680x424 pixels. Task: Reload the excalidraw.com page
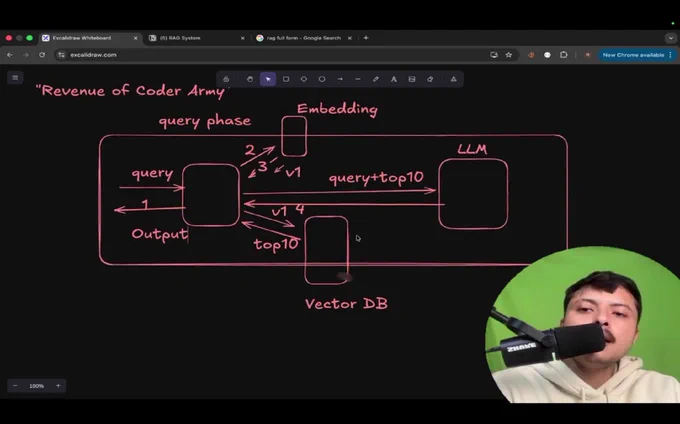pos(42,55)
